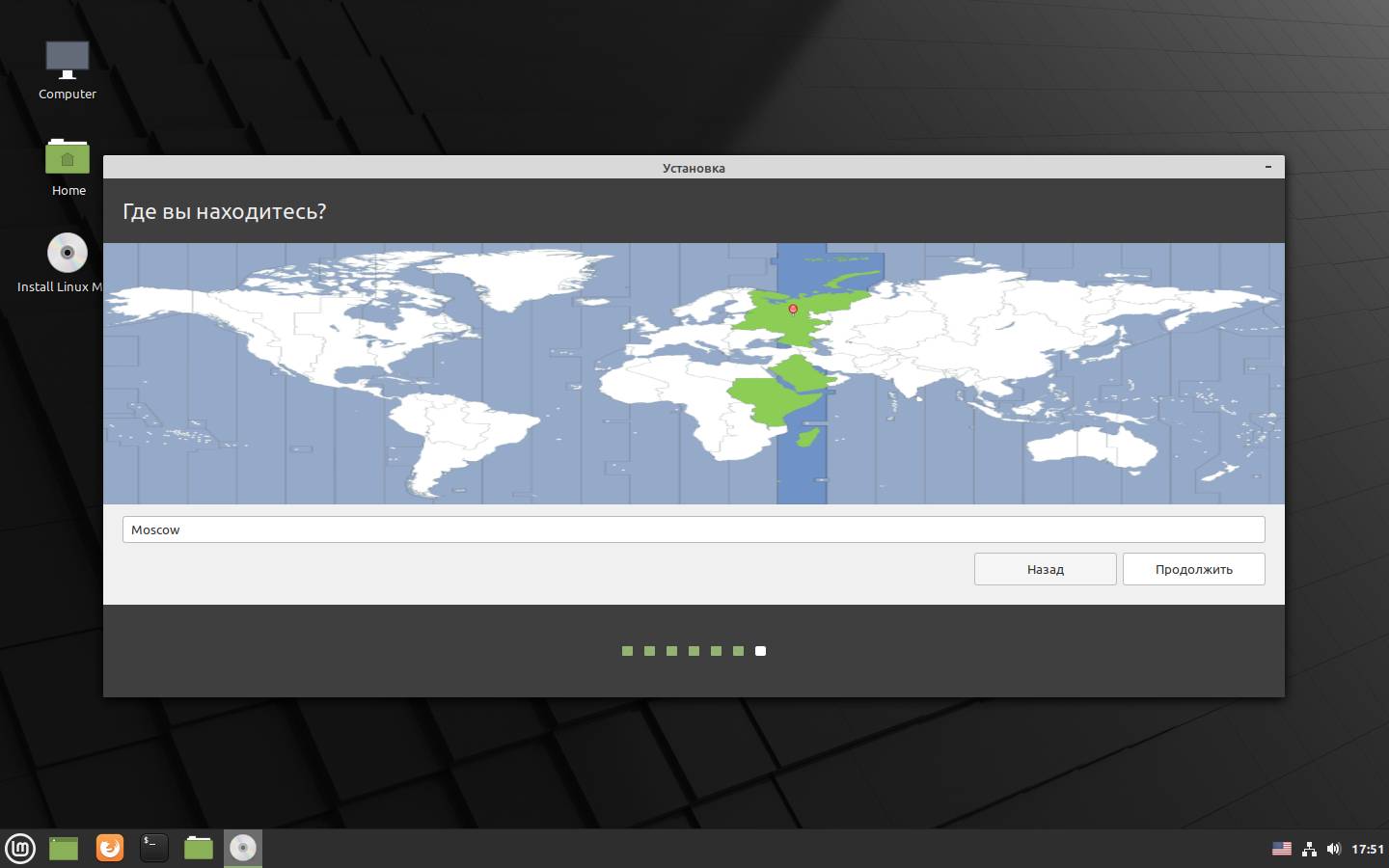The width and height of the screenshot is (1389, 868).
Task: Open the Terminal from the panel
Action: point(154,848)
